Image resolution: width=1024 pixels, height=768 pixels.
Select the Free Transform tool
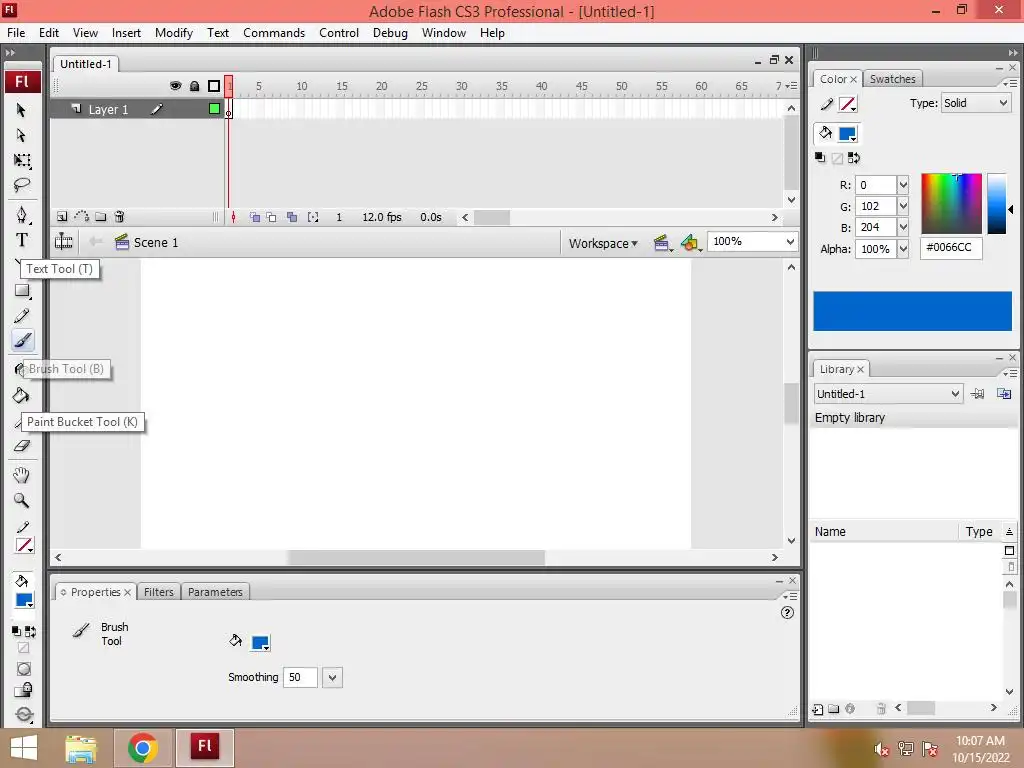click(x=22, y=161)
